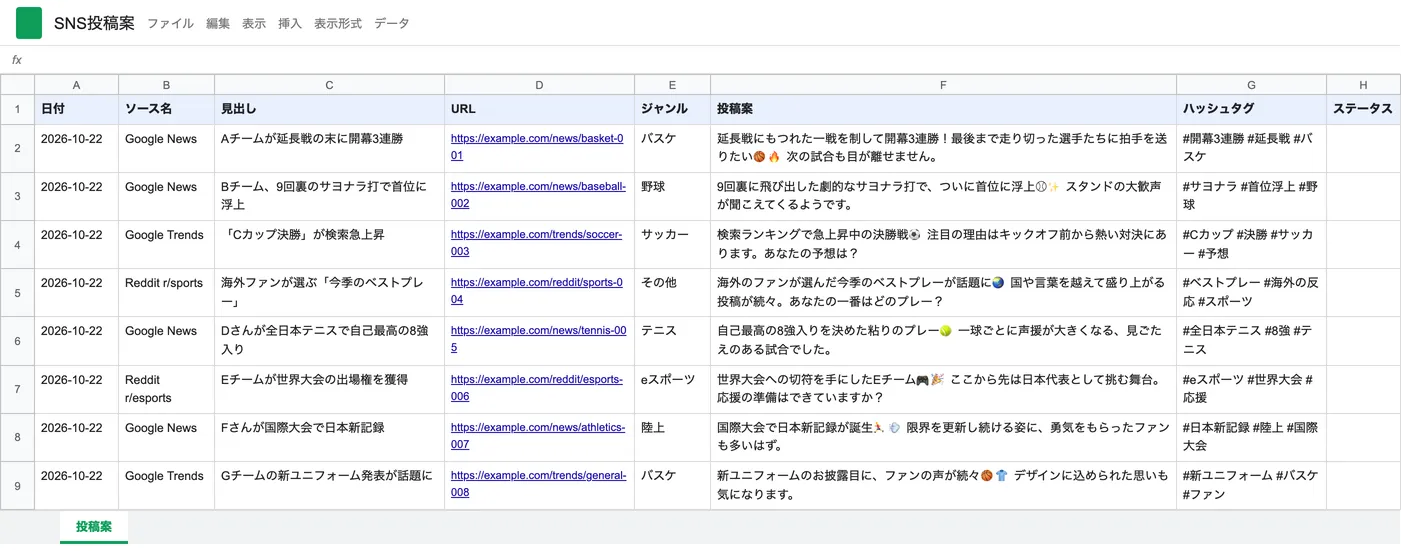1401x551 pixels.
Task: Select the テニス genre cell
Action: (x=672, y=340)
